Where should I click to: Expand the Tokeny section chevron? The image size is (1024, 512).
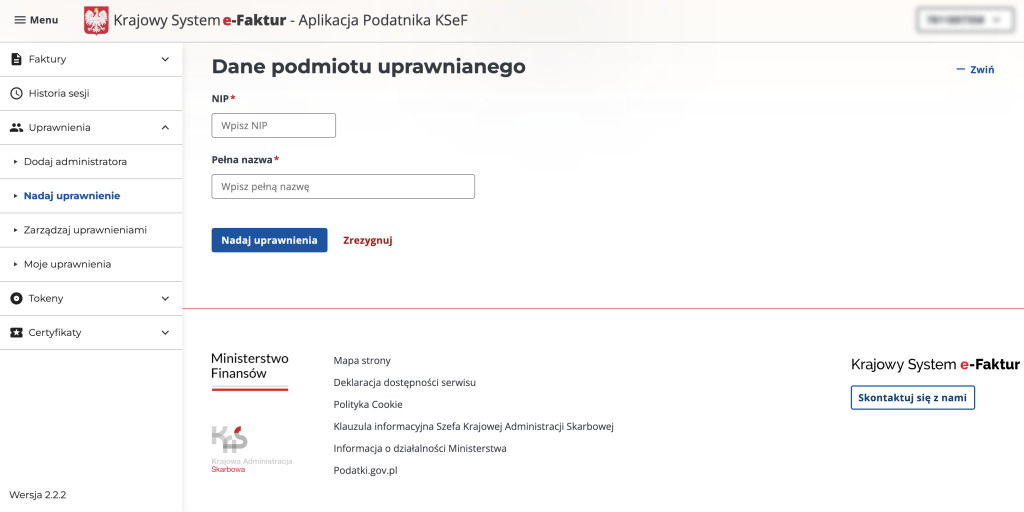point(165,298)
